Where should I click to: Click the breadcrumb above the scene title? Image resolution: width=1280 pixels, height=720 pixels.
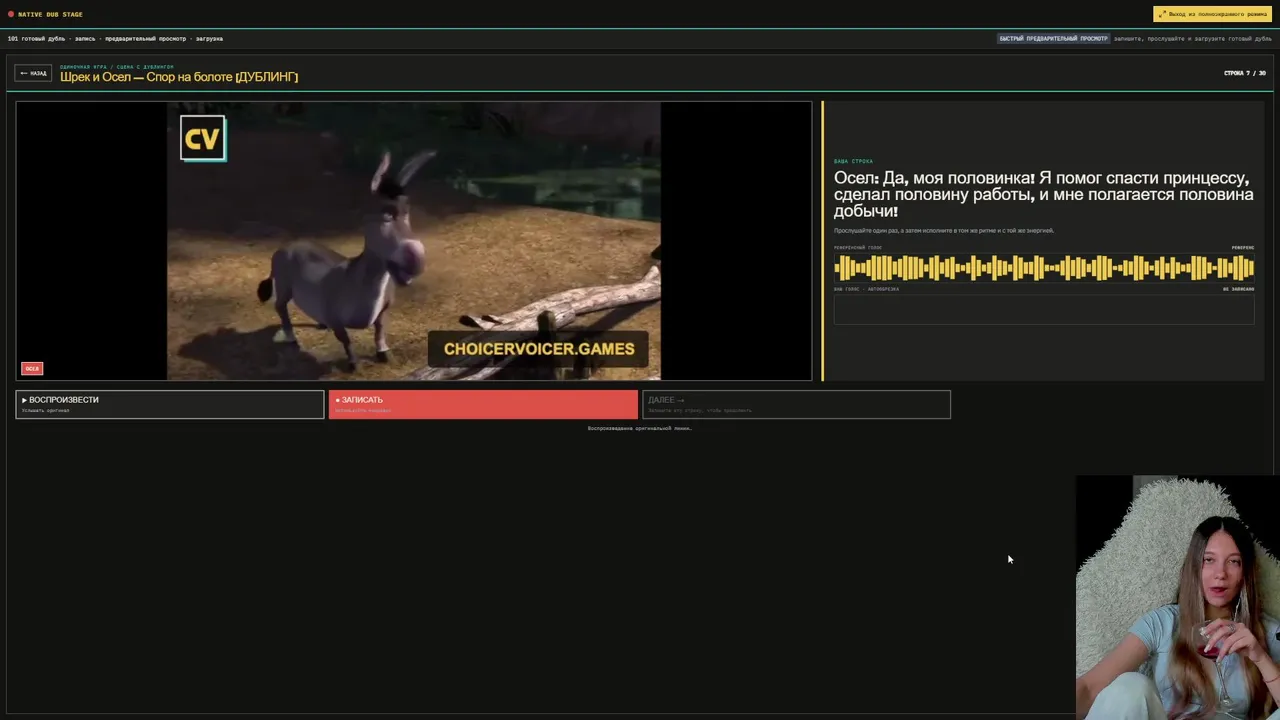coord(117,66)
